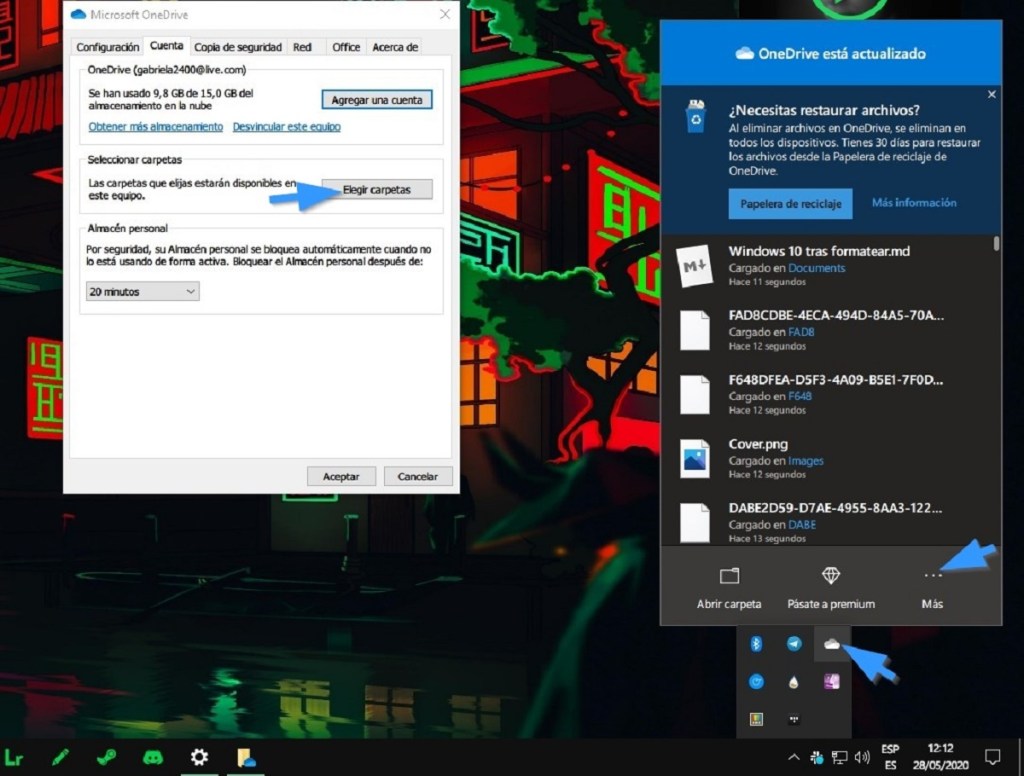Open the Más three-dots menu

pos(932,577)
